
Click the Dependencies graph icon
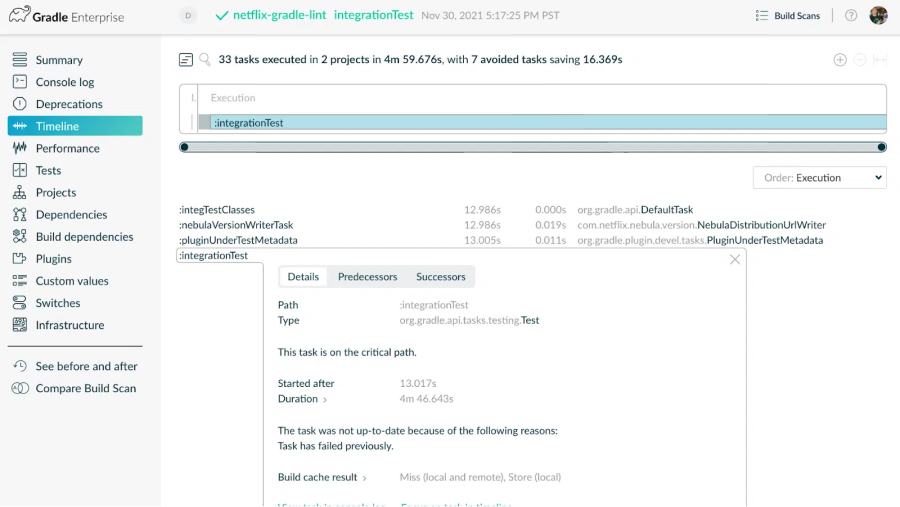coord(20,214)
